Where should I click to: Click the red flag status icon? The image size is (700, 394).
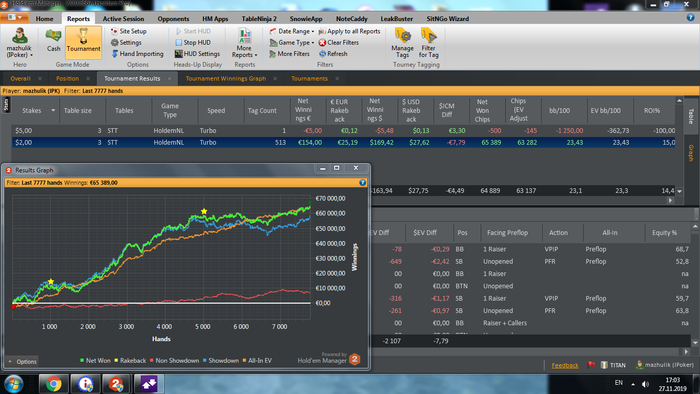pos(592,365)
